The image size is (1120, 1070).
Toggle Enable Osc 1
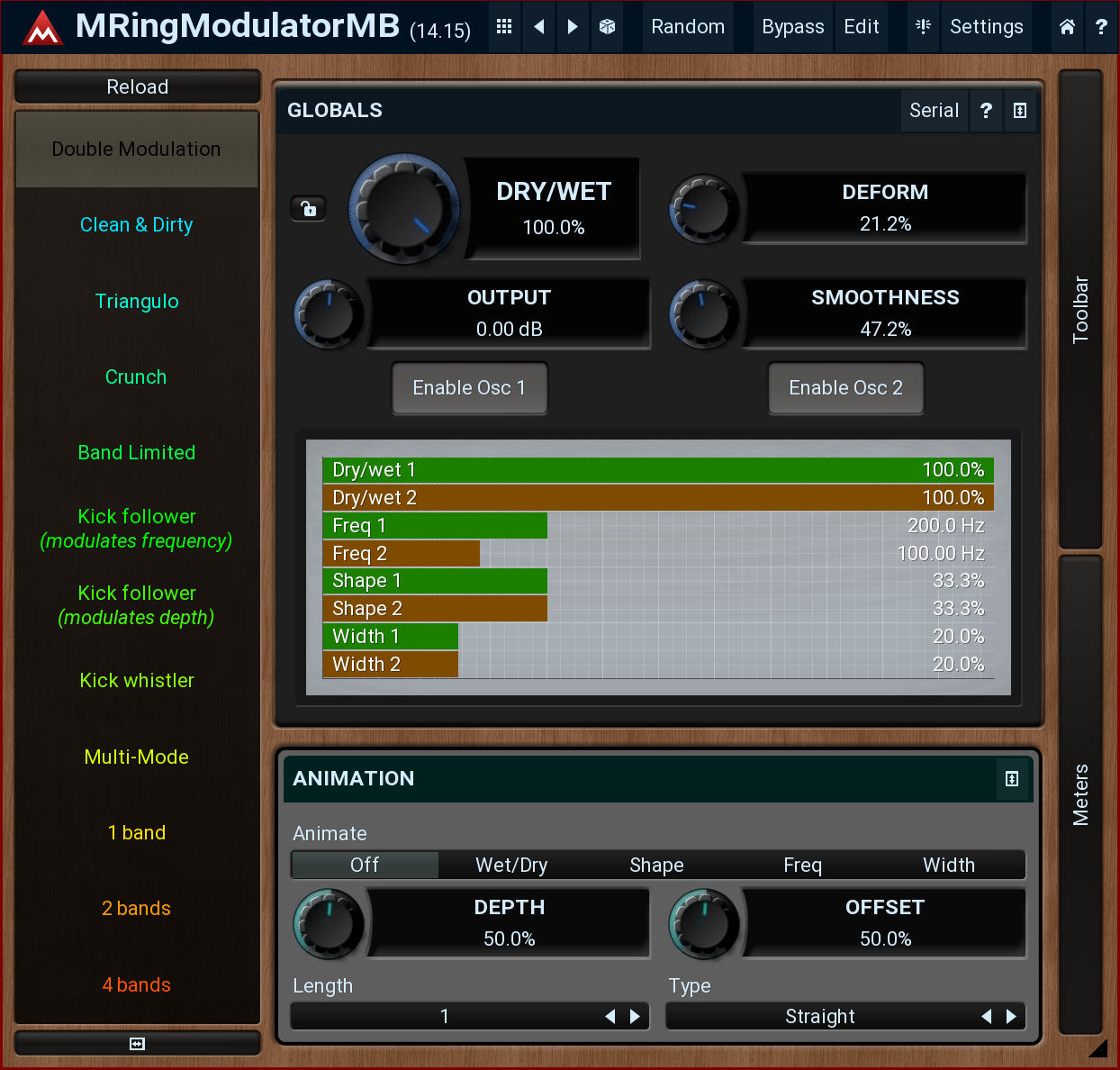(x=469, y=388)
